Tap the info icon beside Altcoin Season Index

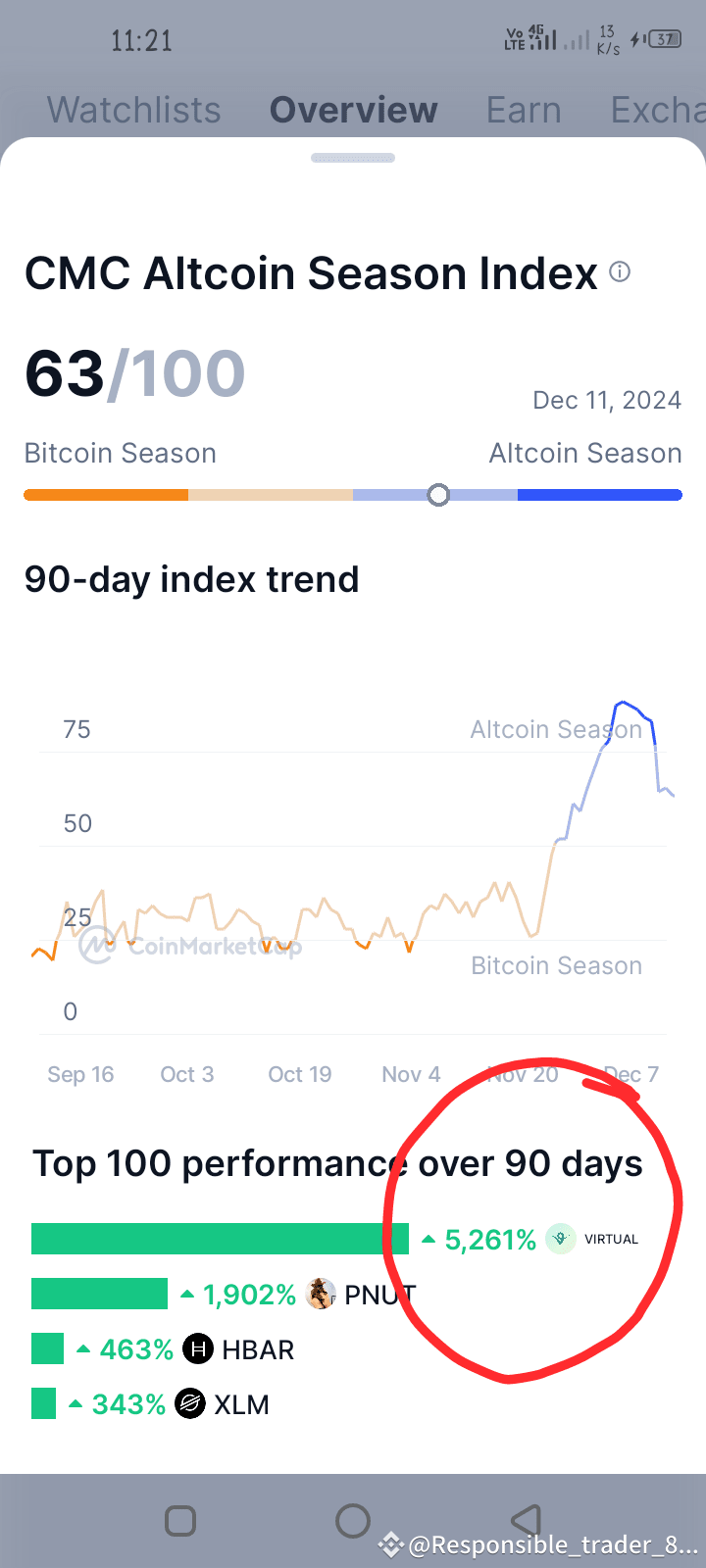pos(620,271)
